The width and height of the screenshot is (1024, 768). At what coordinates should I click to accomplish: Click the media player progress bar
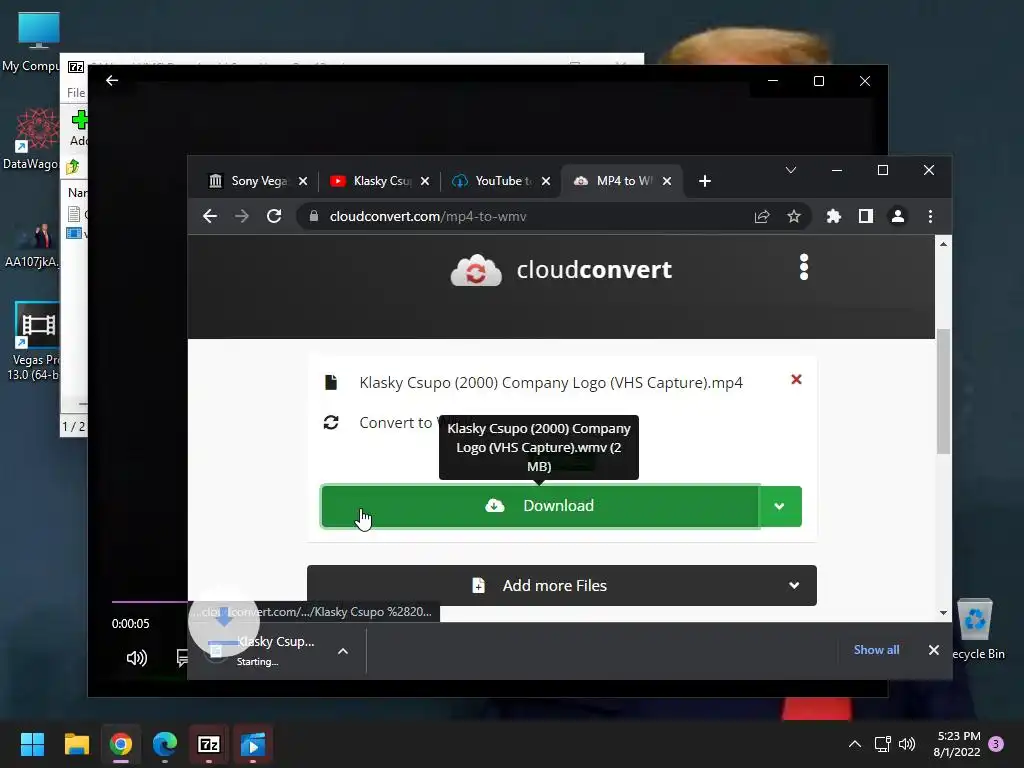(150, 601)
